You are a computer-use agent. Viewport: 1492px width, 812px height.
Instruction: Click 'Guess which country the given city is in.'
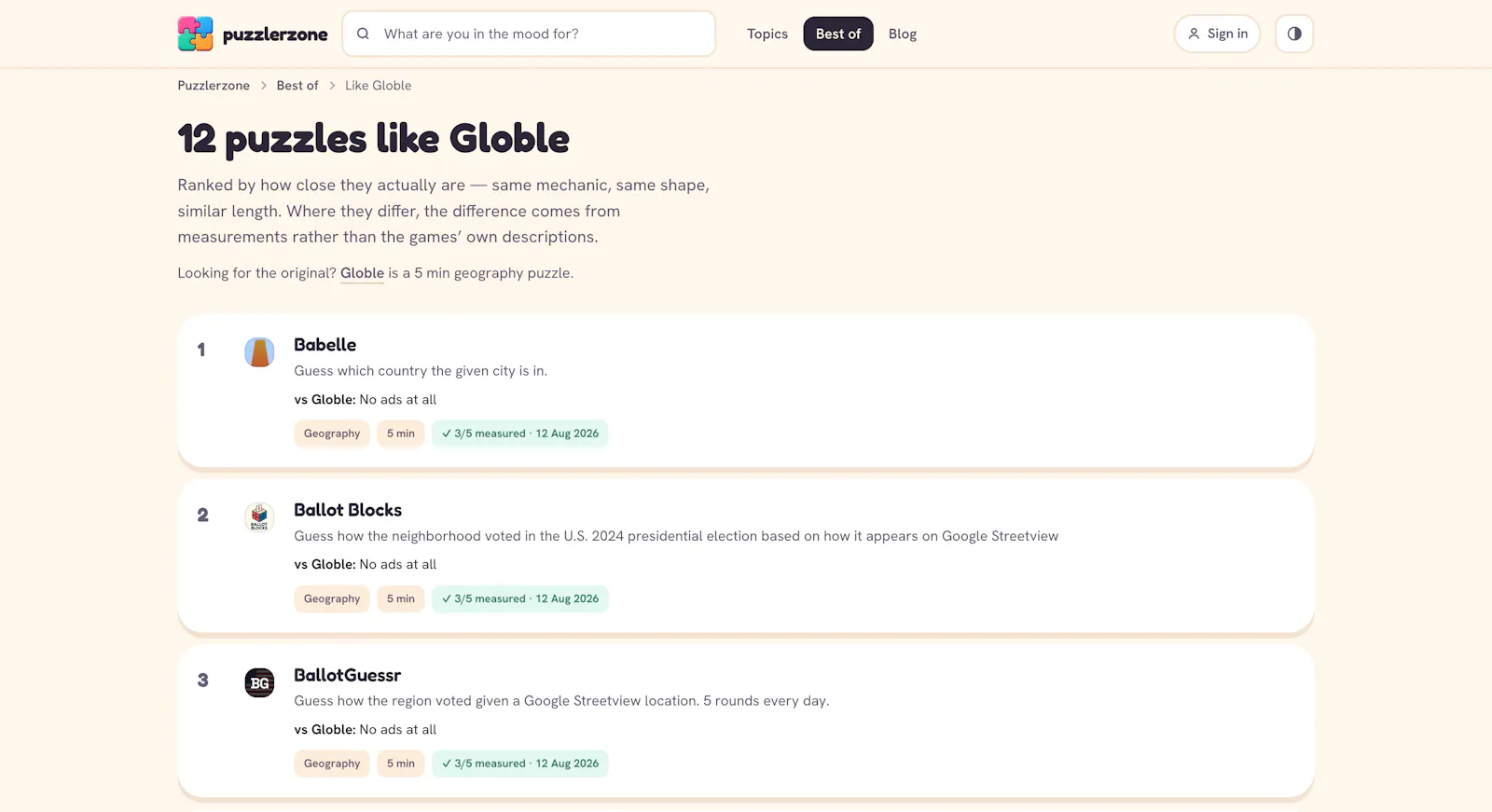click(x=421, y=371)
